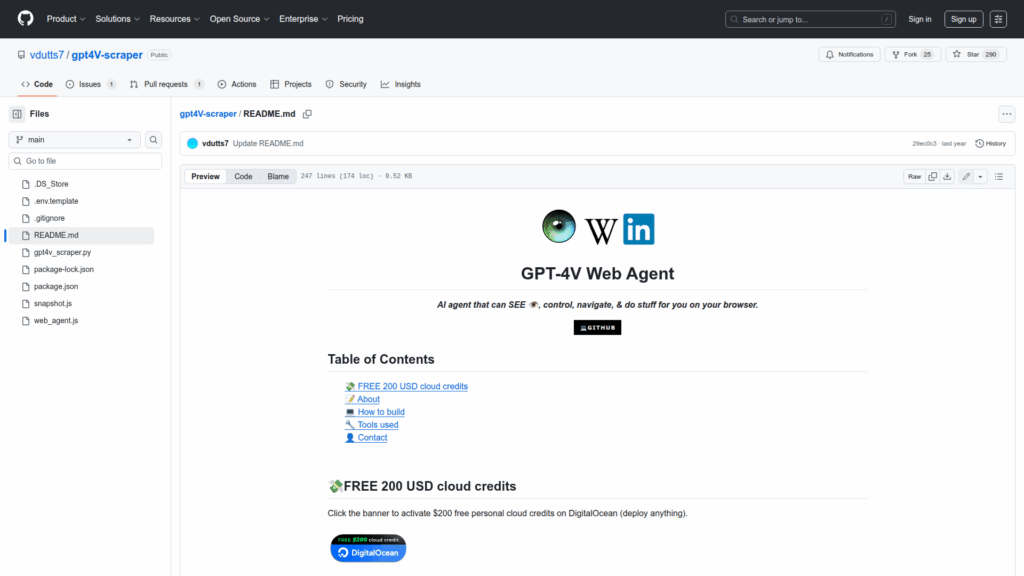Copy the README.md file path
The image size is (1024, 576).
(307, 114)
